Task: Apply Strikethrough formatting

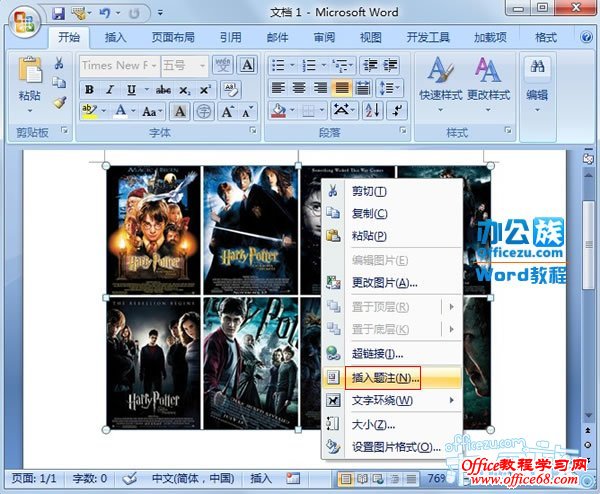Action: 163,90
